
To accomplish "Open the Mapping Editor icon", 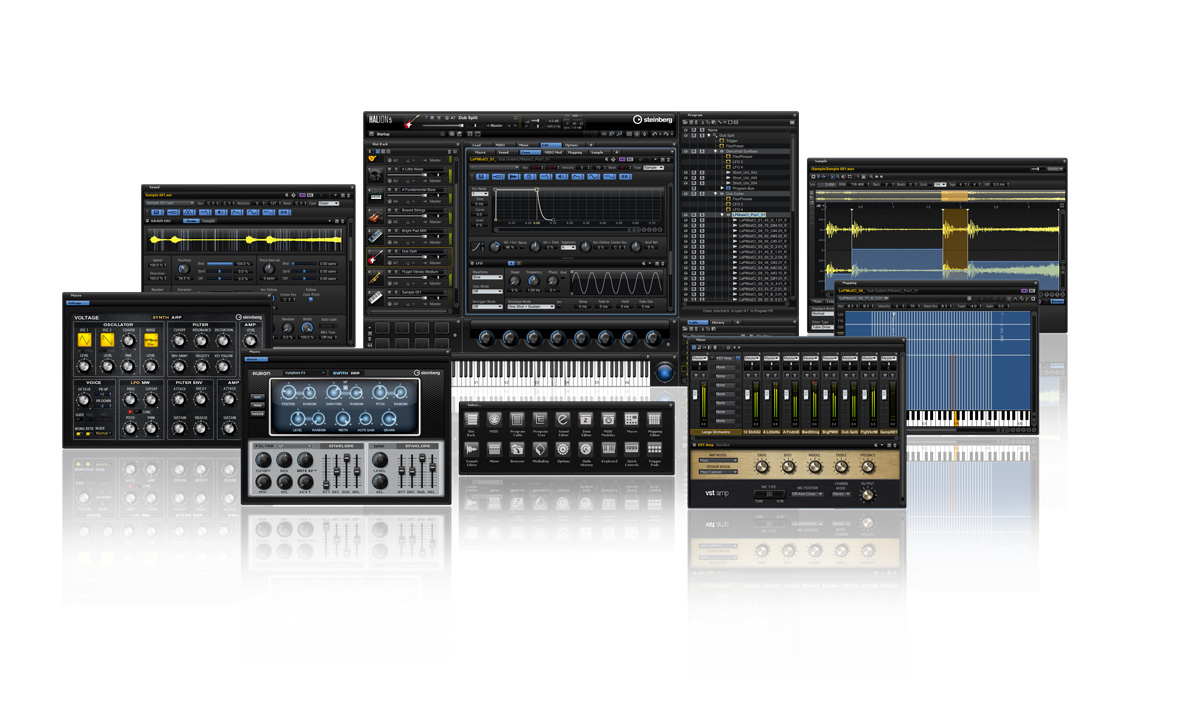I will 654,418.
